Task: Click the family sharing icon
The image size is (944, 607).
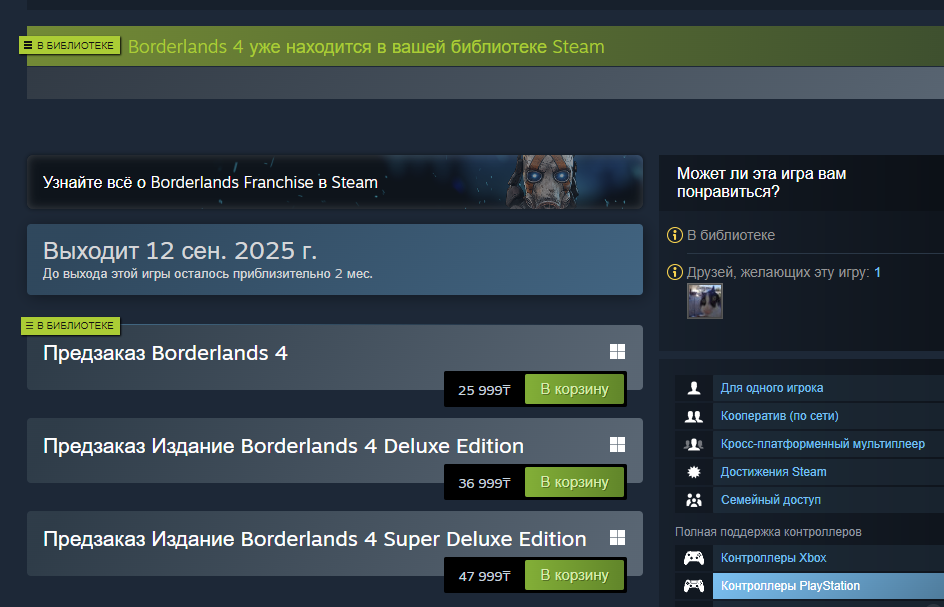Action: click(x=694, y=500)
